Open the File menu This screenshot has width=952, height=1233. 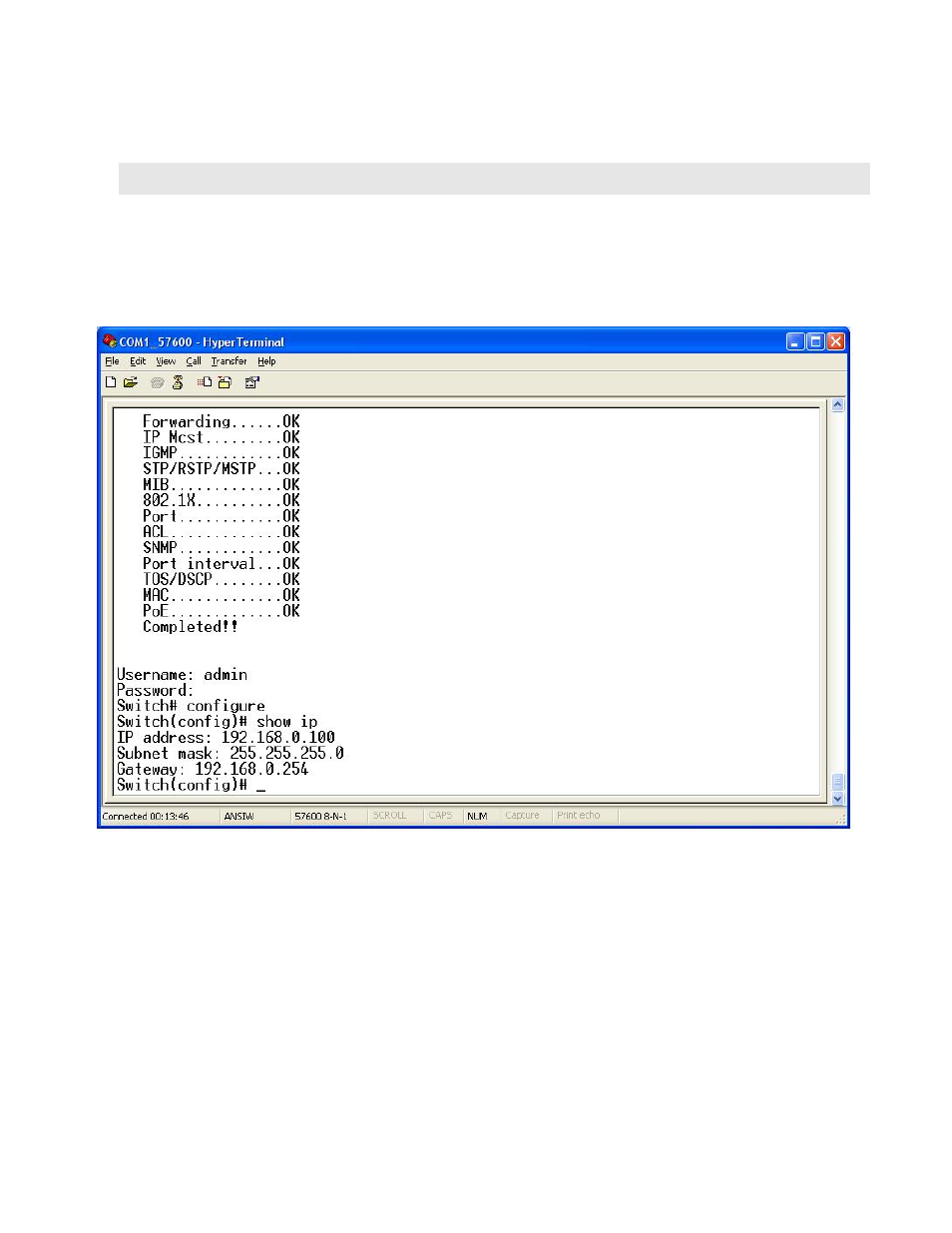(x=112, y=361)
